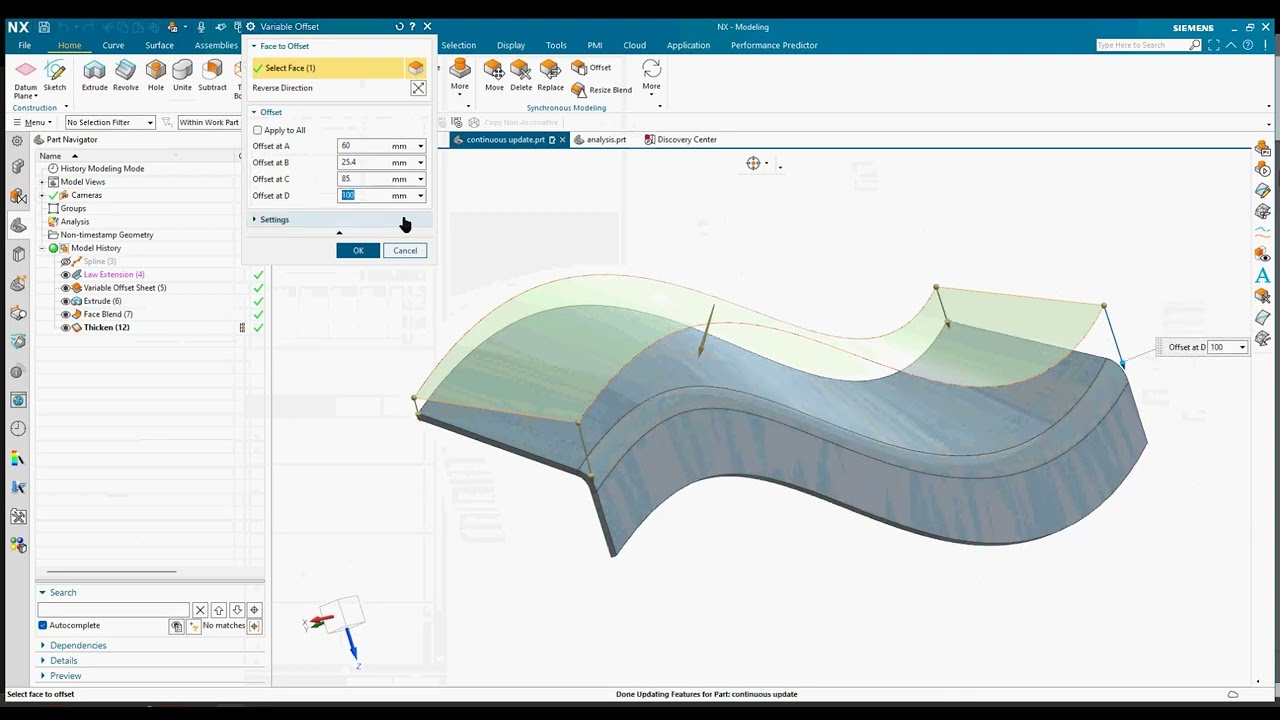Click Cancel in Variable Offset dialog
The width and height of the screenshot is (1280, 720).
pos(405,250)
